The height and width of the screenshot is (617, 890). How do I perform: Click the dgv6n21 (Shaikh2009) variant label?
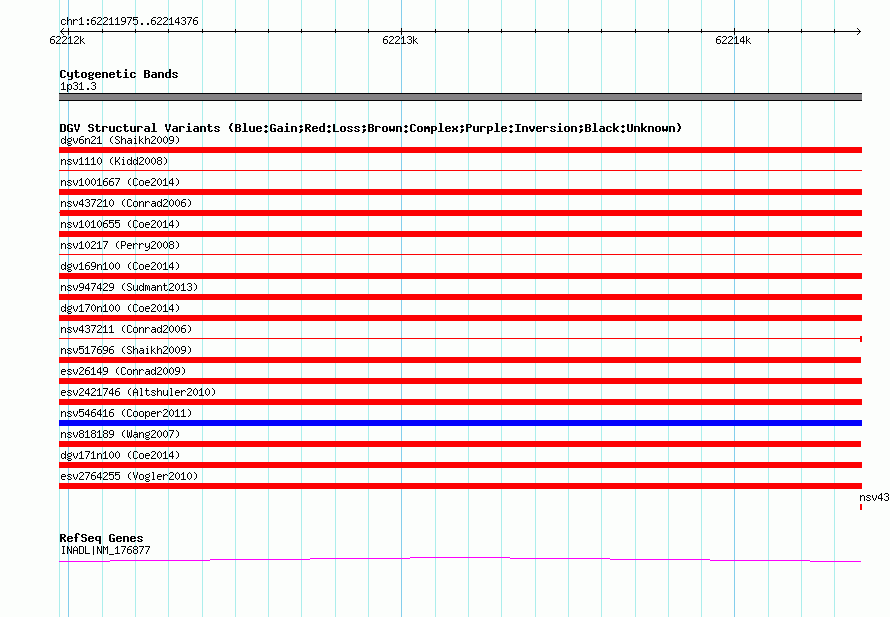pos(120,140)
